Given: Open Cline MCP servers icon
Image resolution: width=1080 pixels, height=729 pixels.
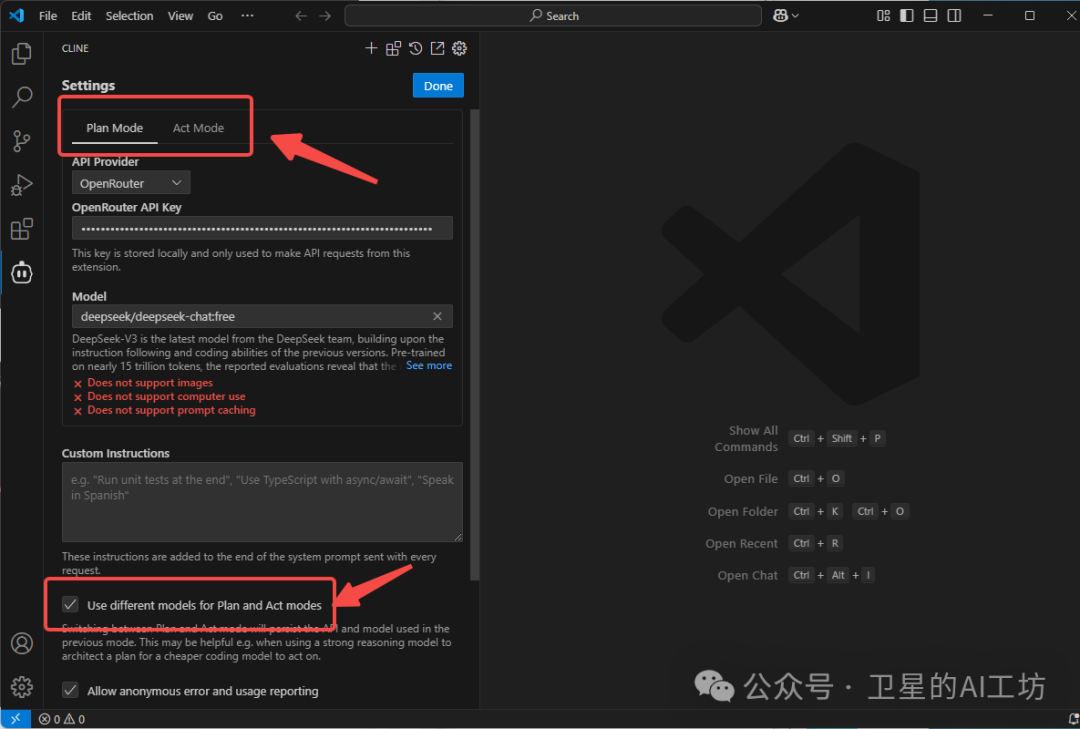Looking at the screenshot, I should [x=393, y=47].
